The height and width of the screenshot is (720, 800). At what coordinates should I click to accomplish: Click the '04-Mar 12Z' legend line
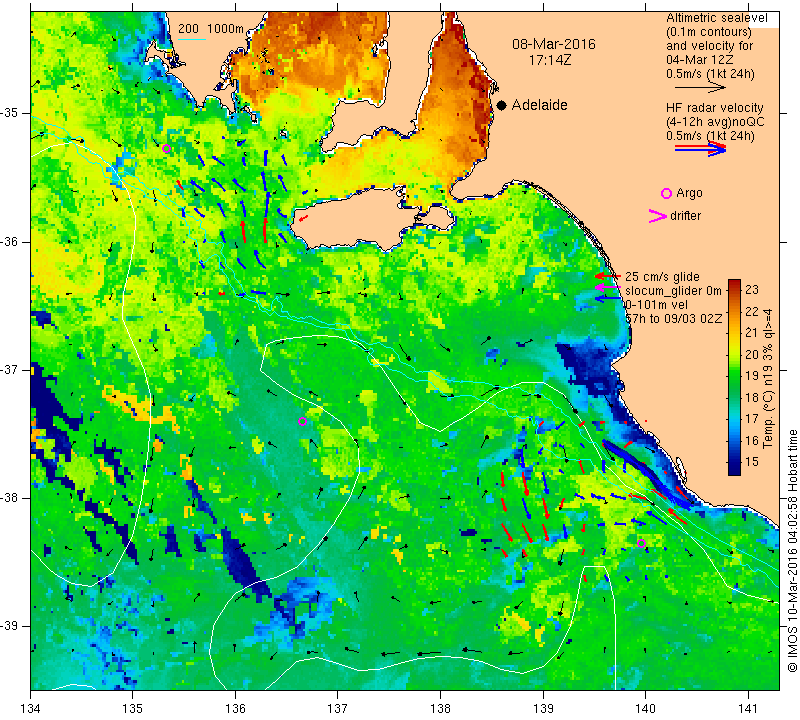(x=699, y=60)
